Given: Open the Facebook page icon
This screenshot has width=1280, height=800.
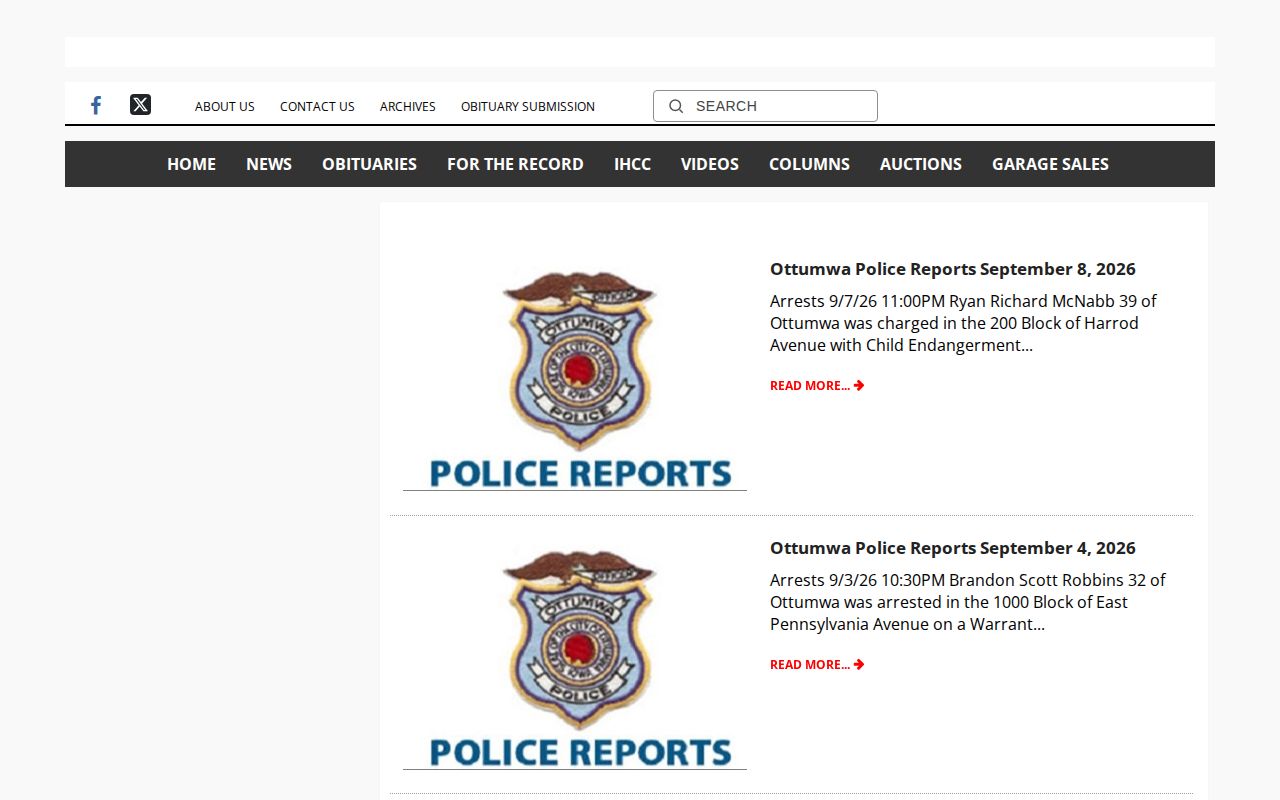Looking at the screenshot, I should click(96, 105).
